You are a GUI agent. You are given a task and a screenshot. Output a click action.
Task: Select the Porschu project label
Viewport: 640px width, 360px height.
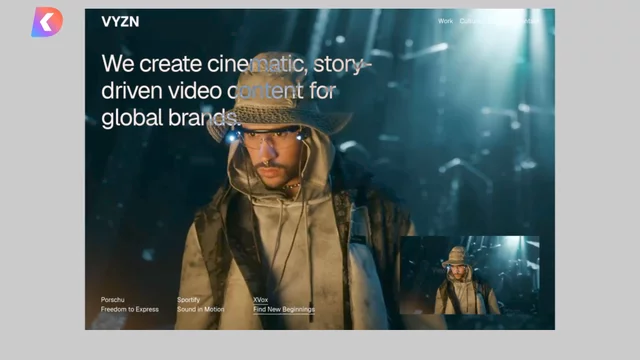113,300
